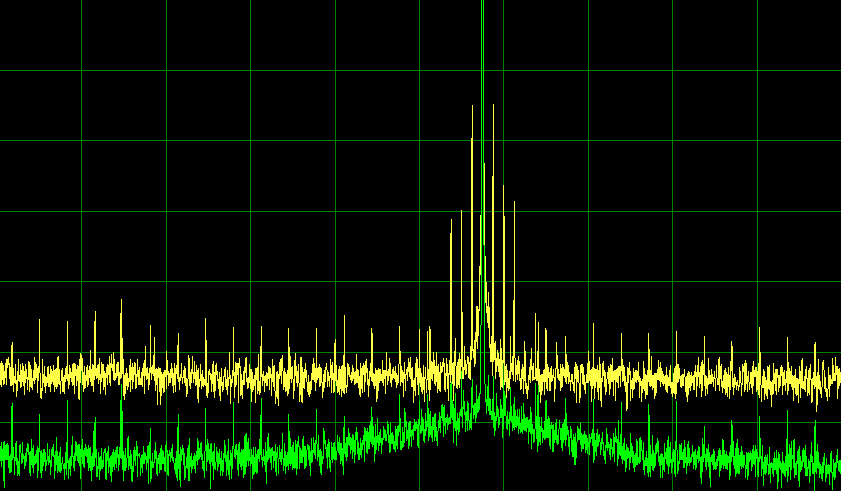Click the yellow noise floor at far right edge
The width and height of the screenshot is (841, 491).
point(834,378)
